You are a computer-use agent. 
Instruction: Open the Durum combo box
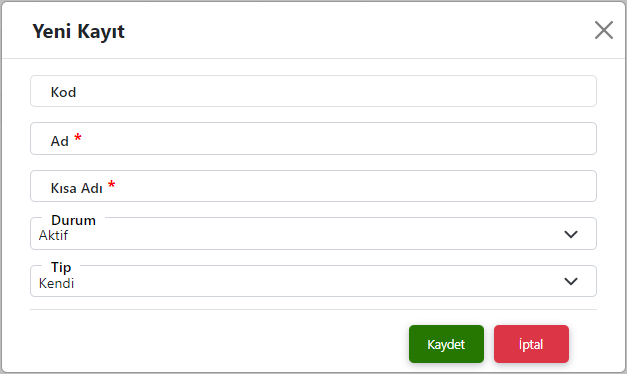[314, 234]
